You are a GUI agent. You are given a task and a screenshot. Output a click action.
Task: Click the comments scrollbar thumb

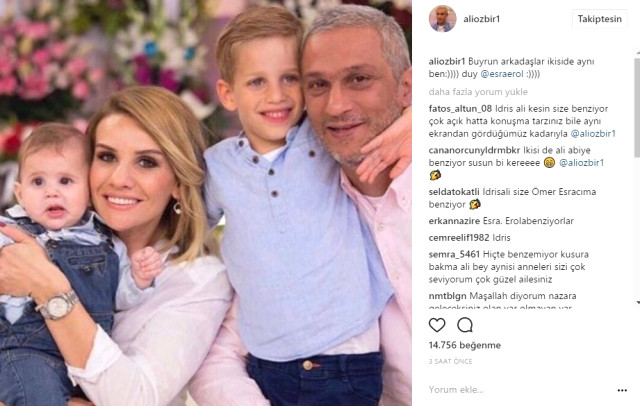[x=637, y=107]
